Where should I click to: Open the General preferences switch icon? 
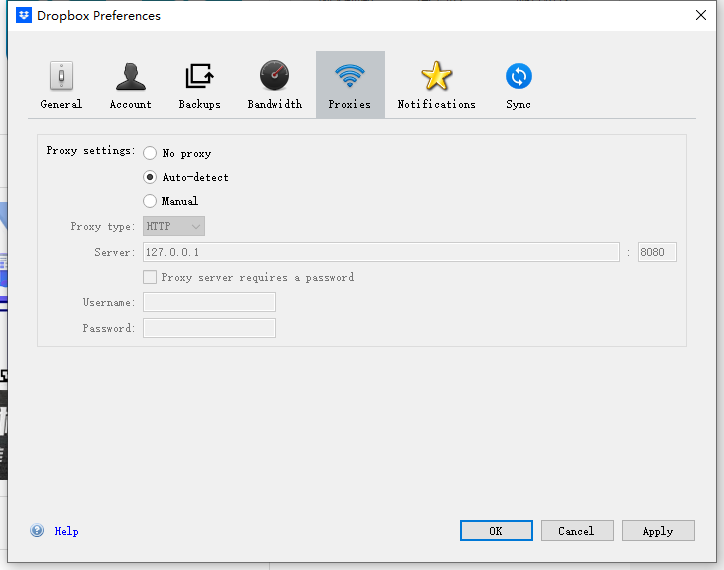click(61, 76)
